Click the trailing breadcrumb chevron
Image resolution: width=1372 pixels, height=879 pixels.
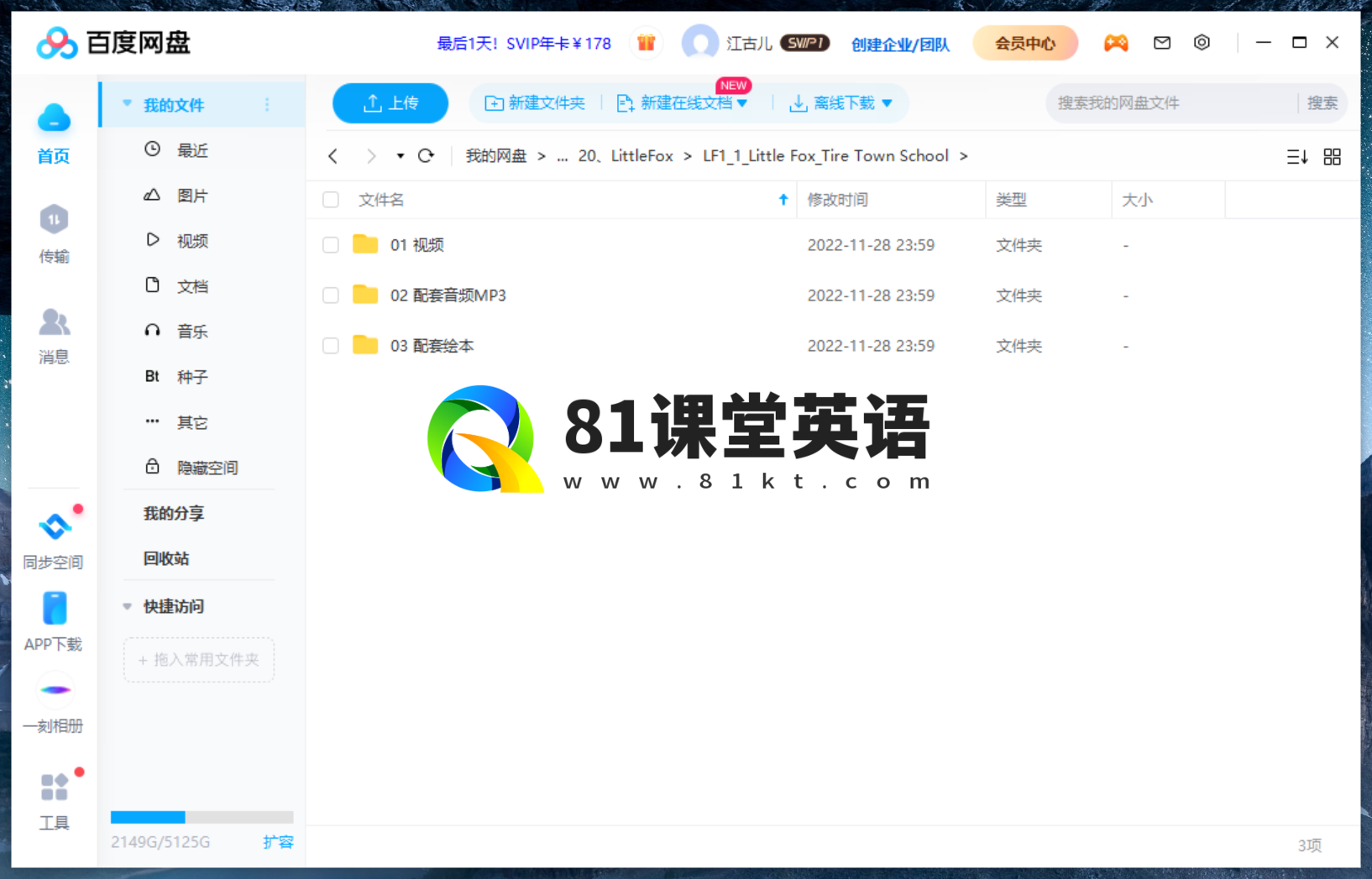964,156
